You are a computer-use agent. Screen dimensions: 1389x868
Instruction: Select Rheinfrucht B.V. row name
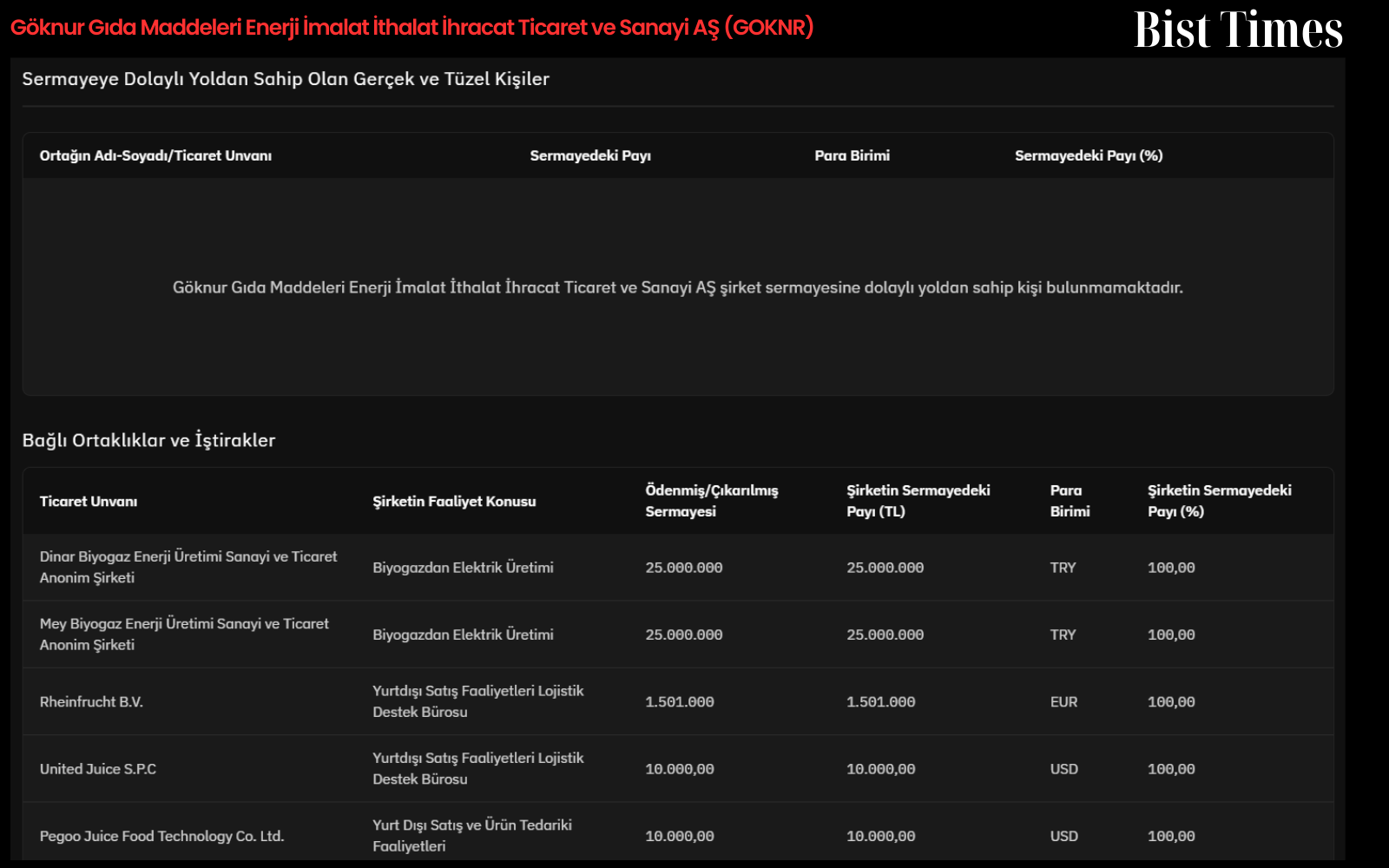91,701
